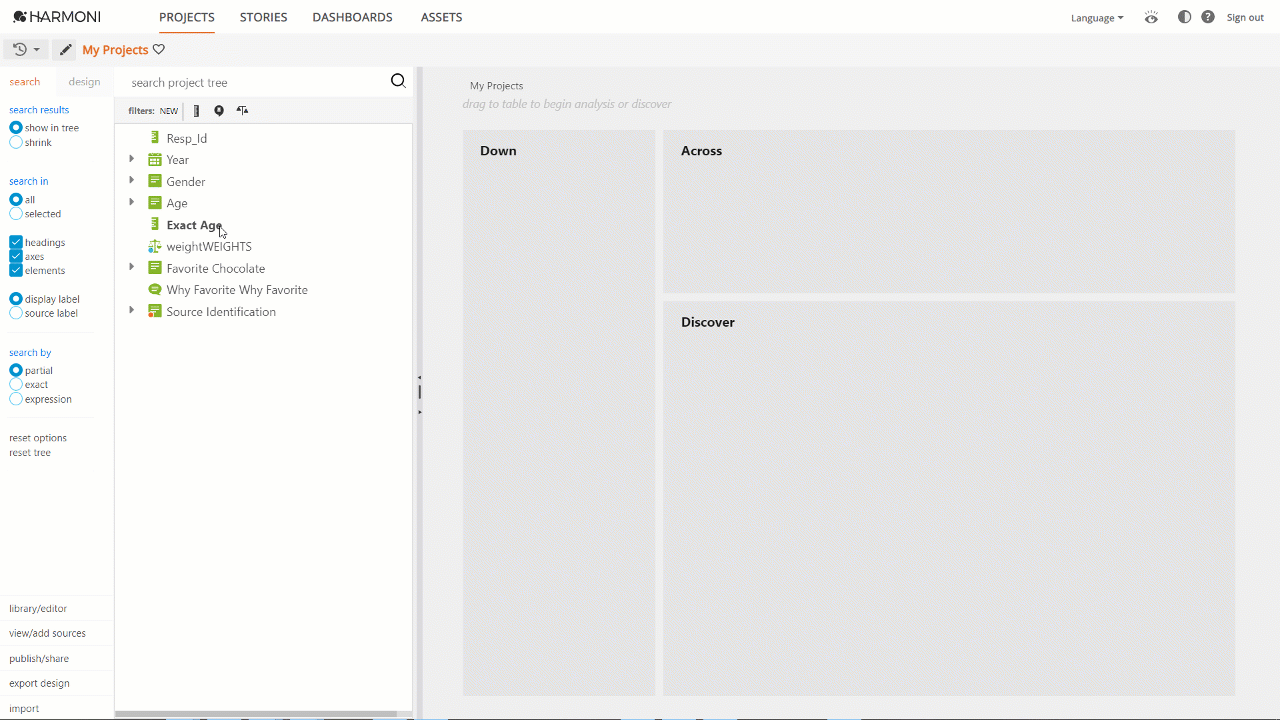Click the Exact Age ruler icon
Screen dimensions: 1280x720
click(x=155, y=225)
